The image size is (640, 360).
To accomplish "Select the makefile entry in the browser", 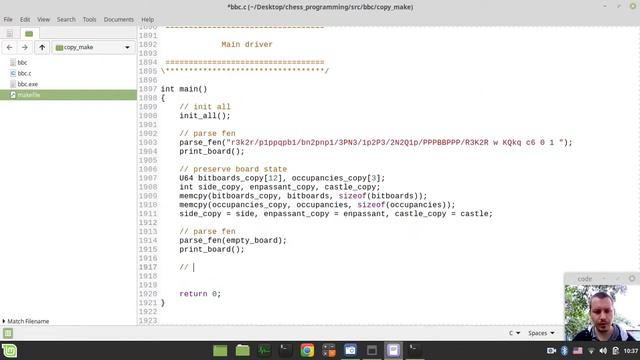I will tap(68, 95).
